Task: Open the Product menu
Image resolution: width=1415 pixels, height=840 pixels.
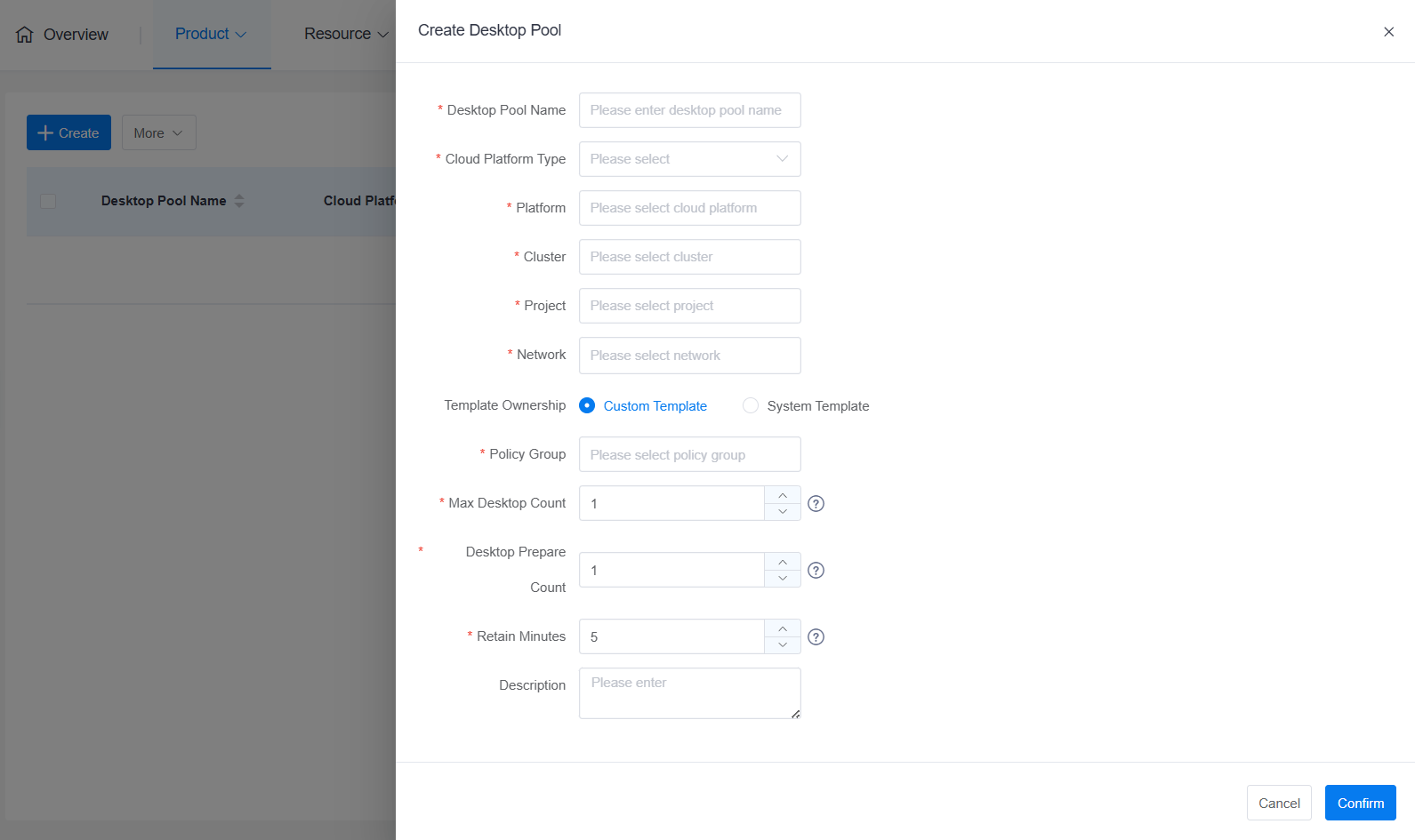Action: tap(211, 34)
